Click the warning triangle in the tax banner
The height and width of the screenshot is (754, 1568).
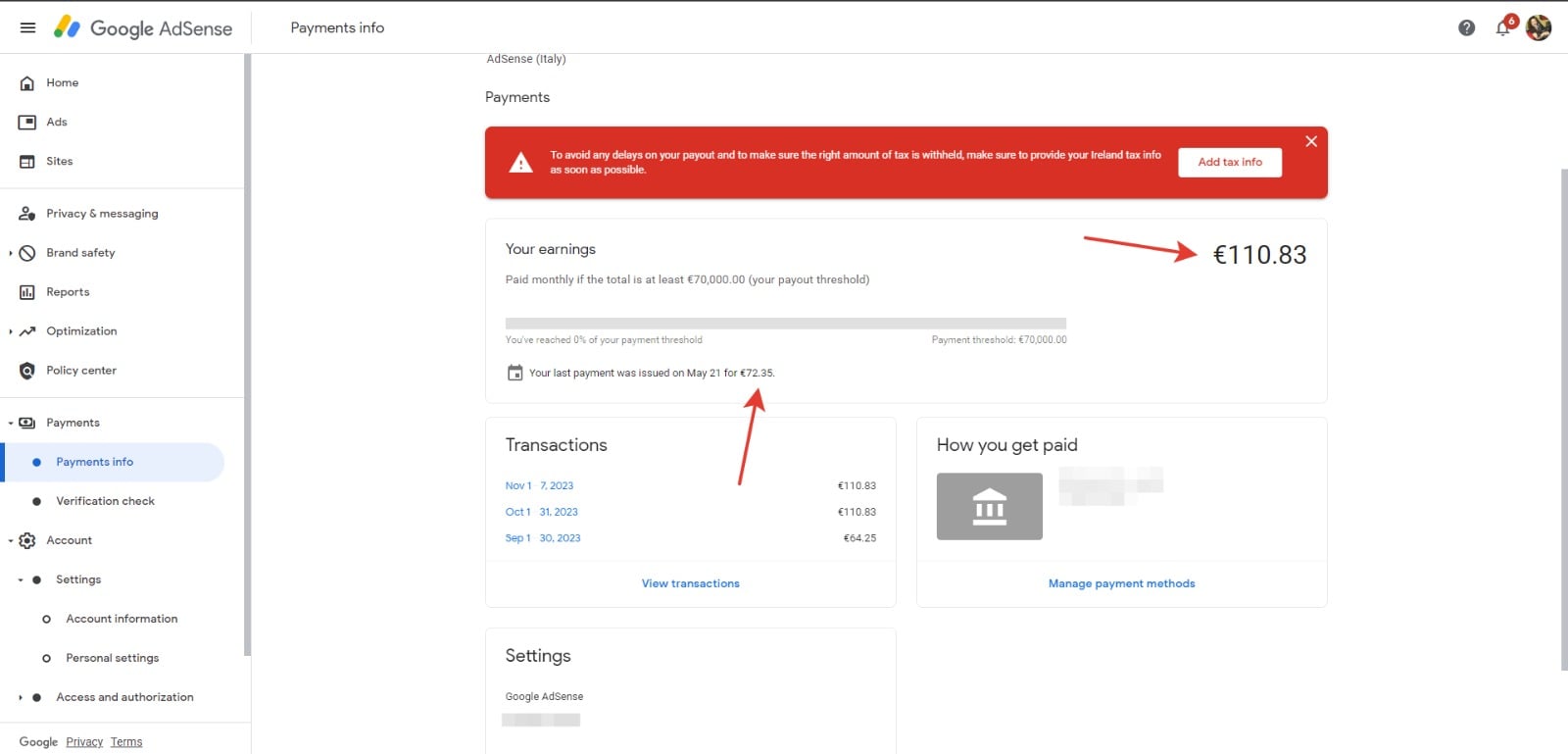[521, 163]
